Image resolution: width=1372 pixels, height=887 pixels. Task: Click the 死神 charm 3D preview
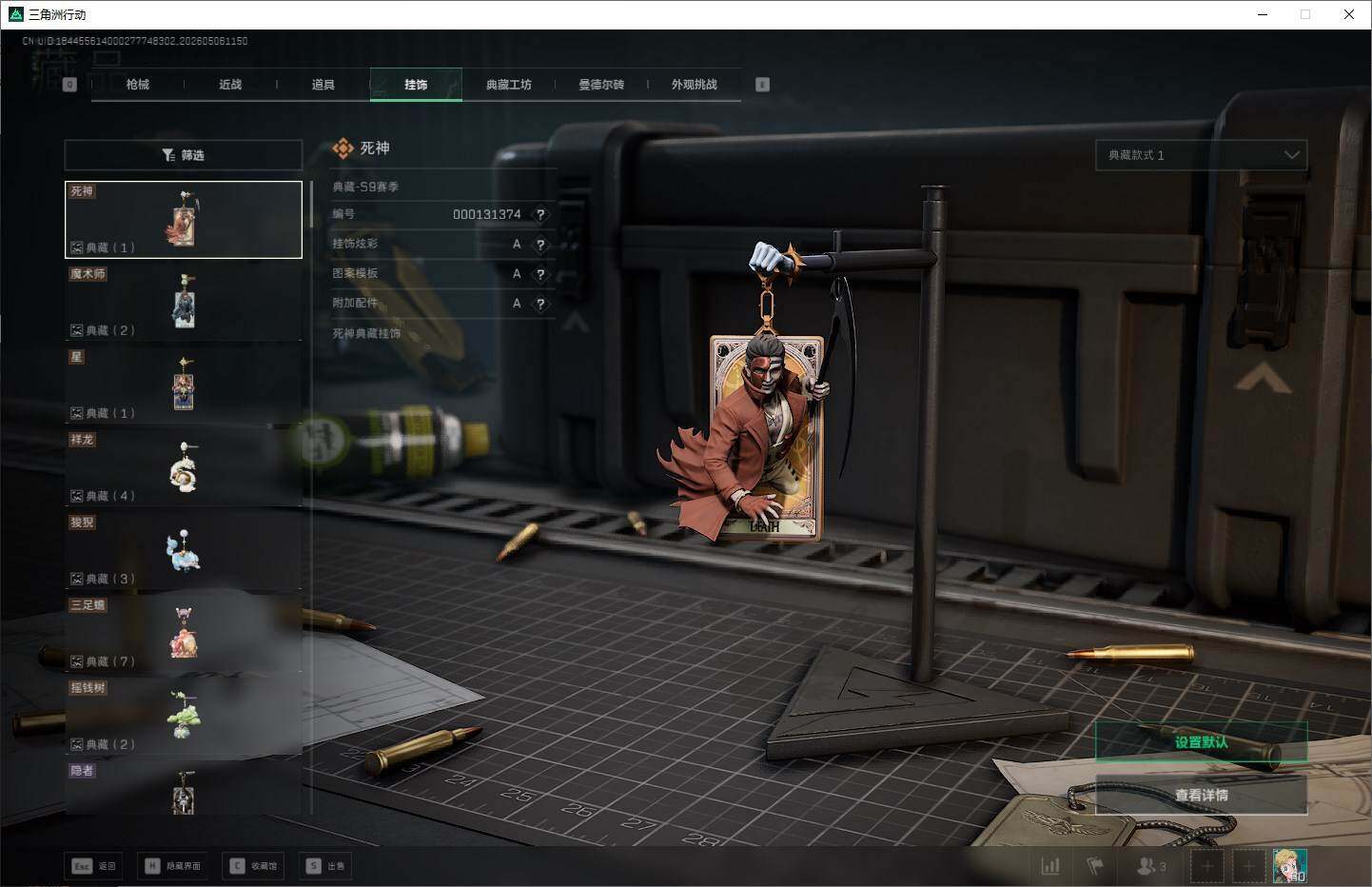pos(761,390)
